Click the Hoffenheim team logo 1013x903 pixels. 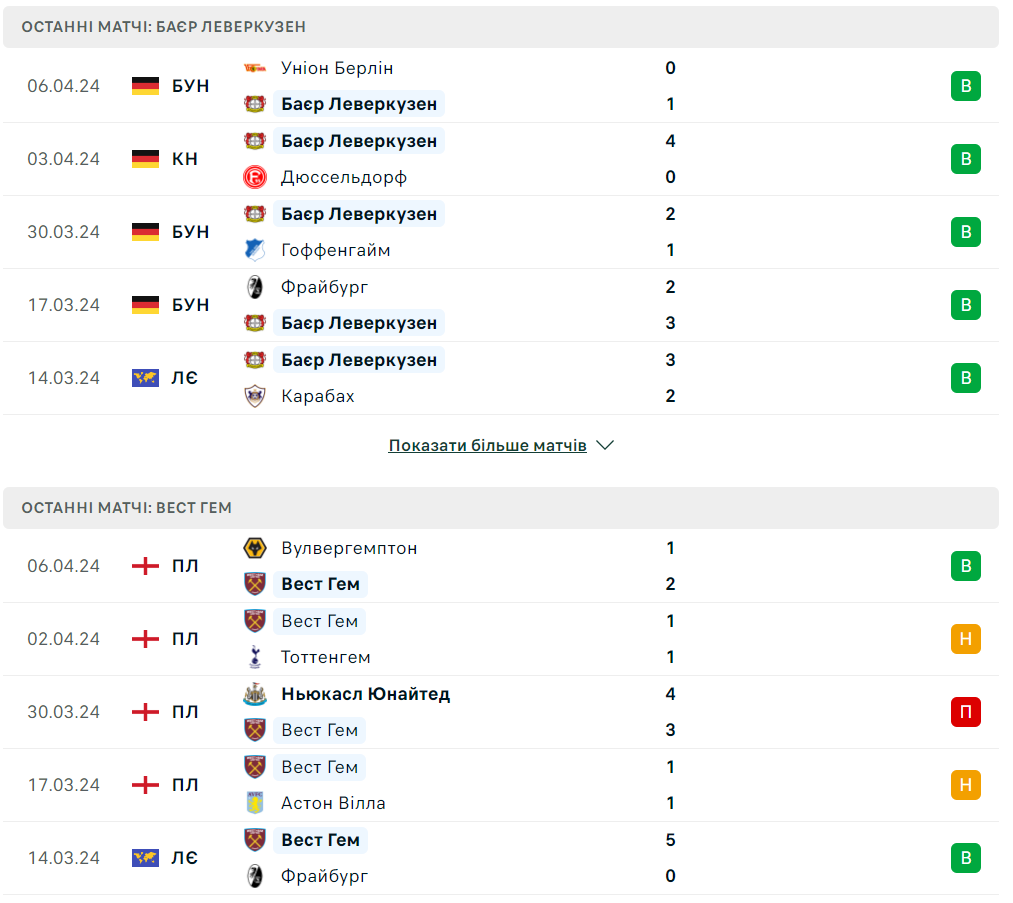(x=255, y=250)
